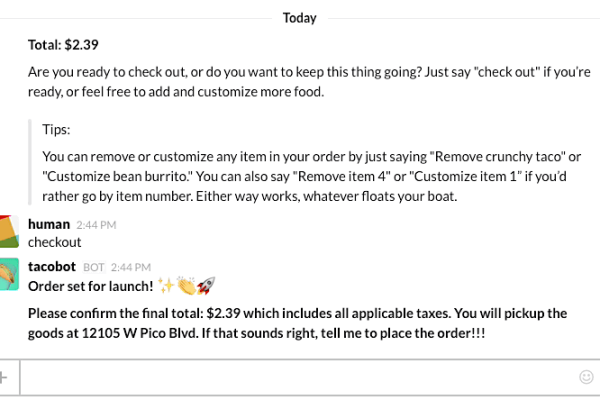Click the "Today" date divider
Screen dimensions: 600x400
[300, 18]
